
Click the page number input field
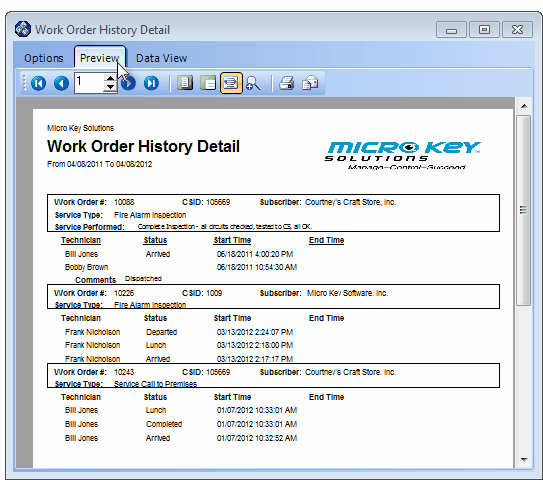(89, 83)
